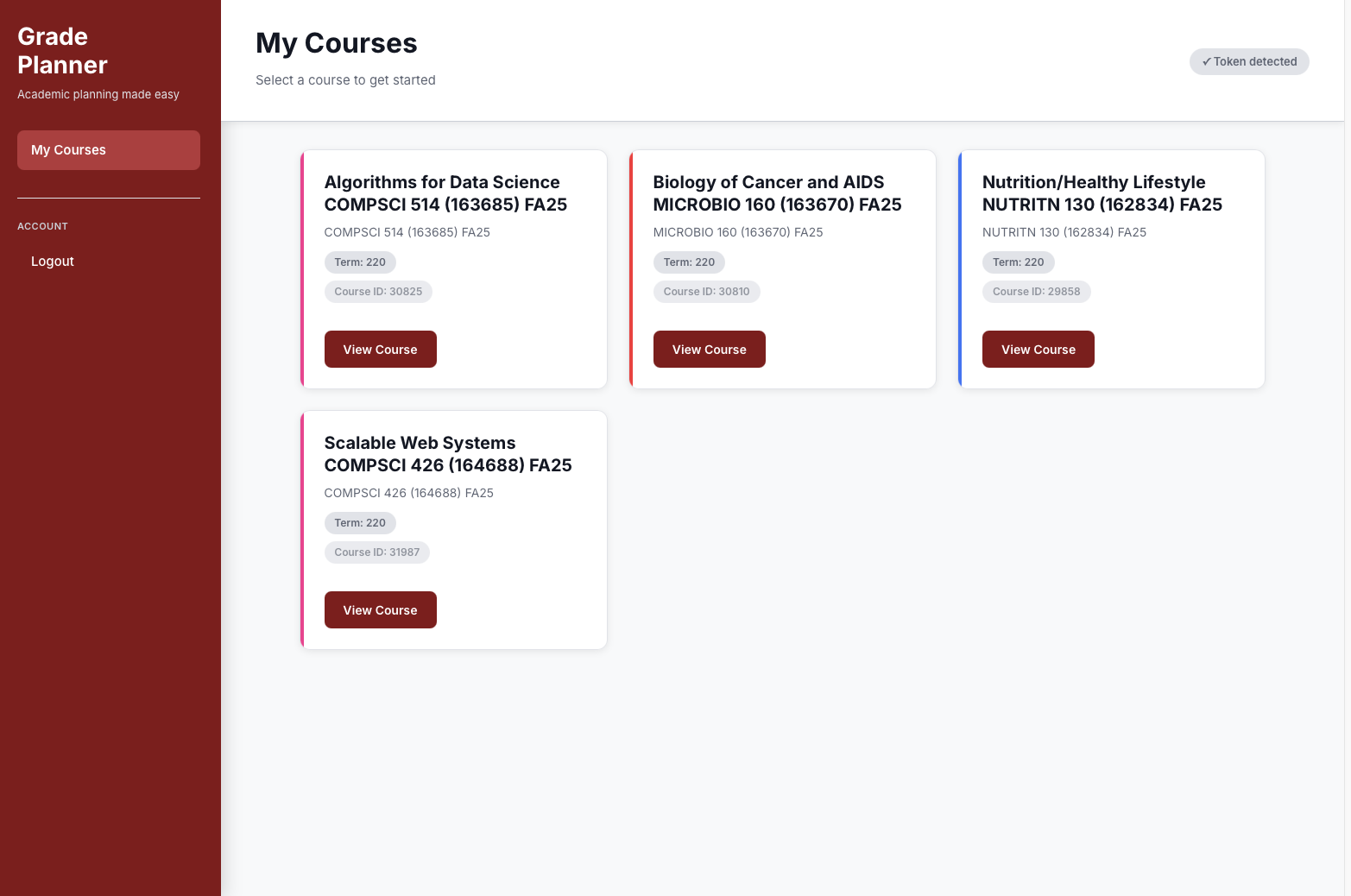Open My Courses in the sidebar
Viewport: 1351px width, 896px height.
pyautogui.click(x=109, y=150)
